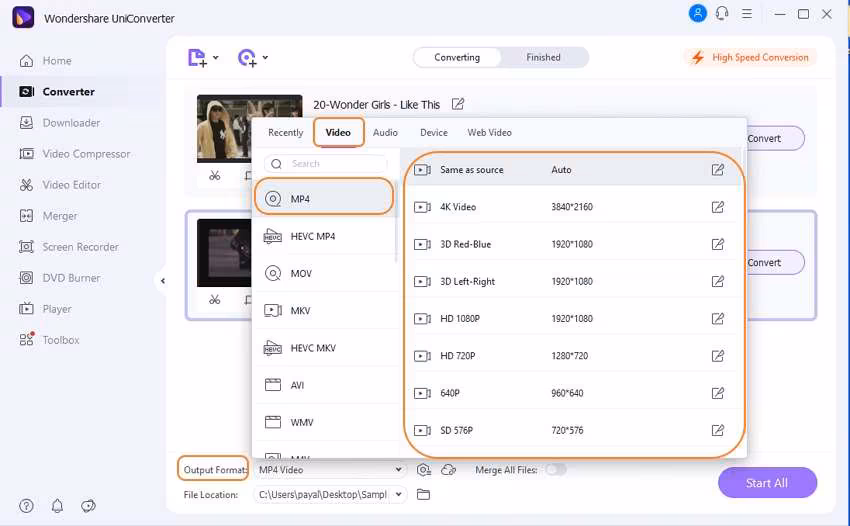
Task: Switch to the Converting tab
Action: [457, 57]
